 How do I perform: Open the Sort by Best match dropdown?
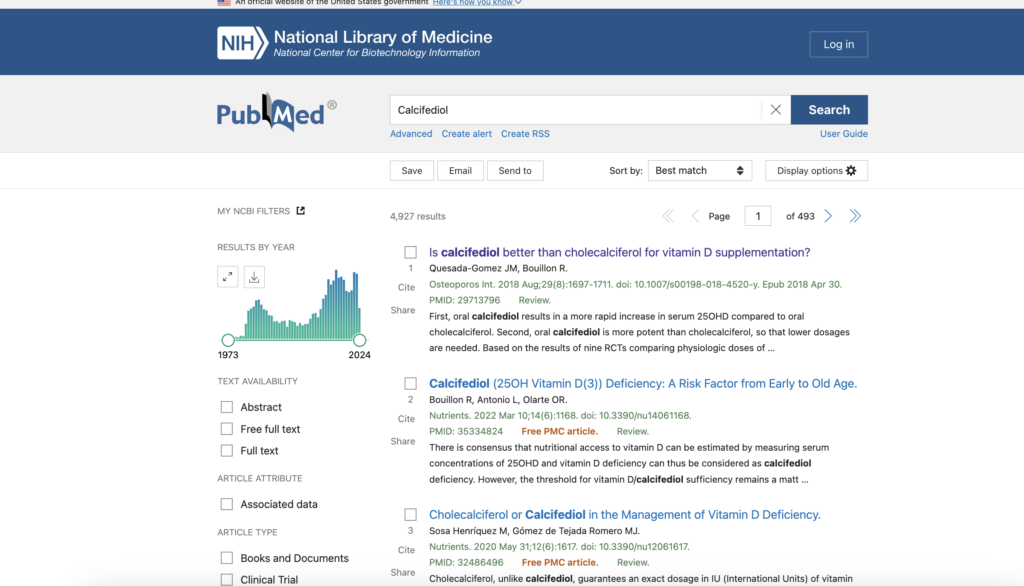(700, 171)
